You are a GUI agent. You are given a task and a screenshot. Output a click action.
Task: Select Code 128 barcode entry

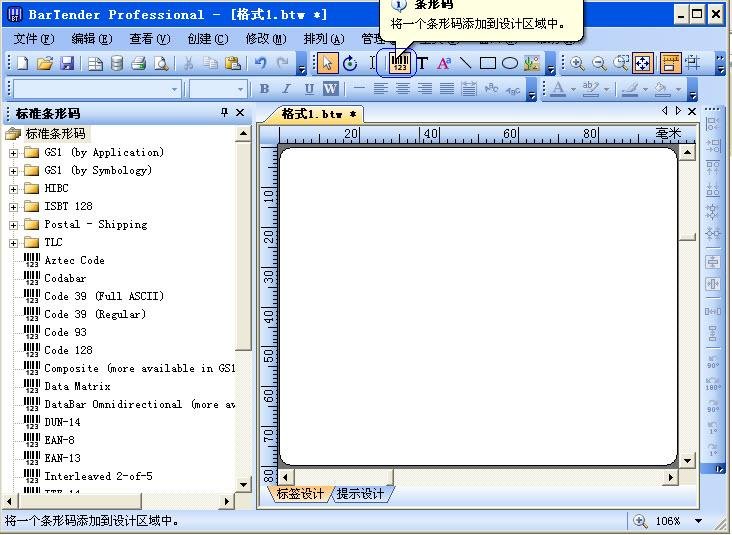[68, 350]
